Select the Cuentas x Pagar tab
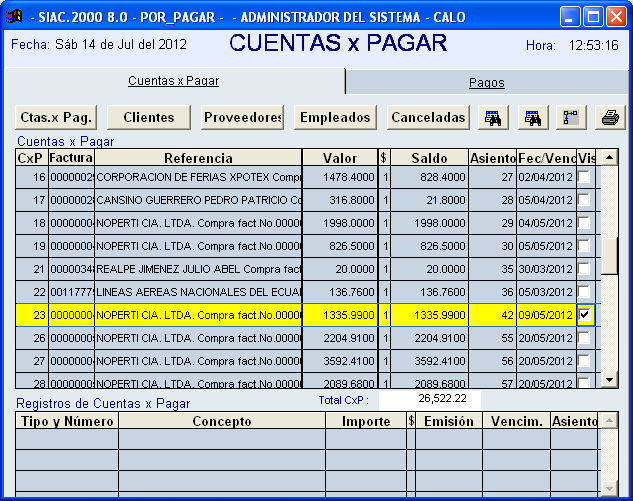Image resolution: width=633 pixels, height=501 pixels. pyautogui.click(x=173, y=81)
